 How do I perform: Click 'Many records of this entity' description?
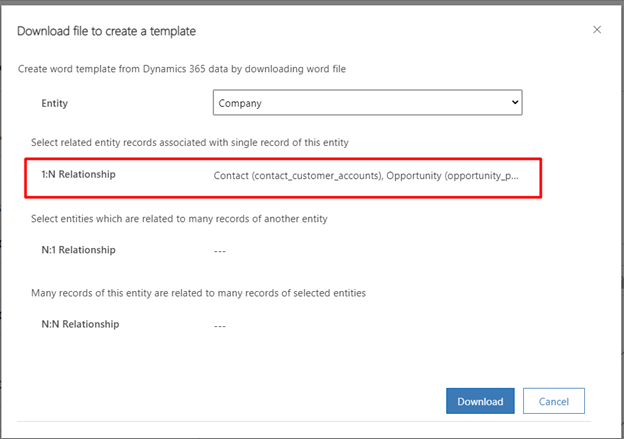191,293
